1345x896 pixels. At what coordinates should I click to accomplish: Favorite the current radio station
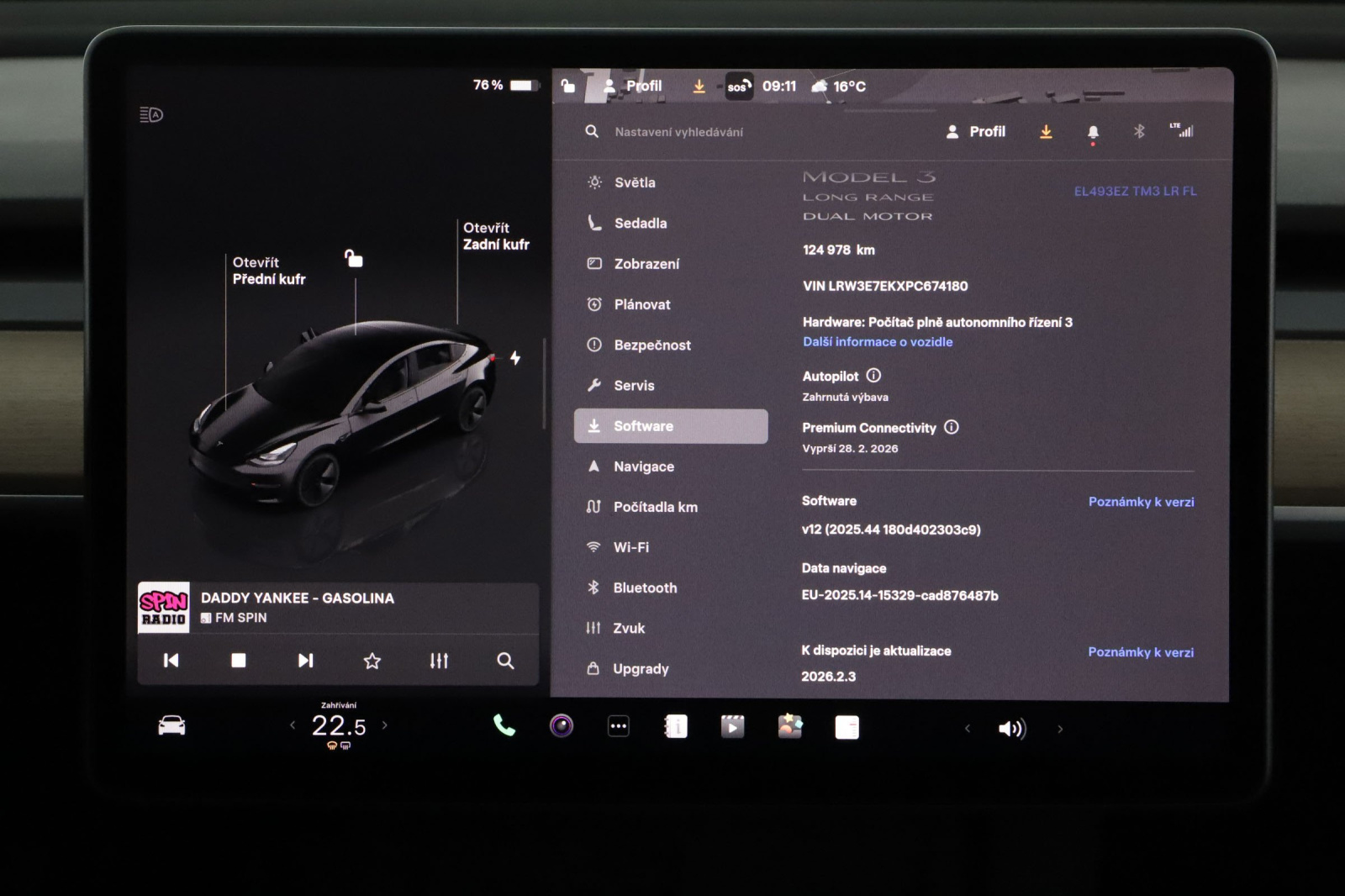tap(372, 661)
